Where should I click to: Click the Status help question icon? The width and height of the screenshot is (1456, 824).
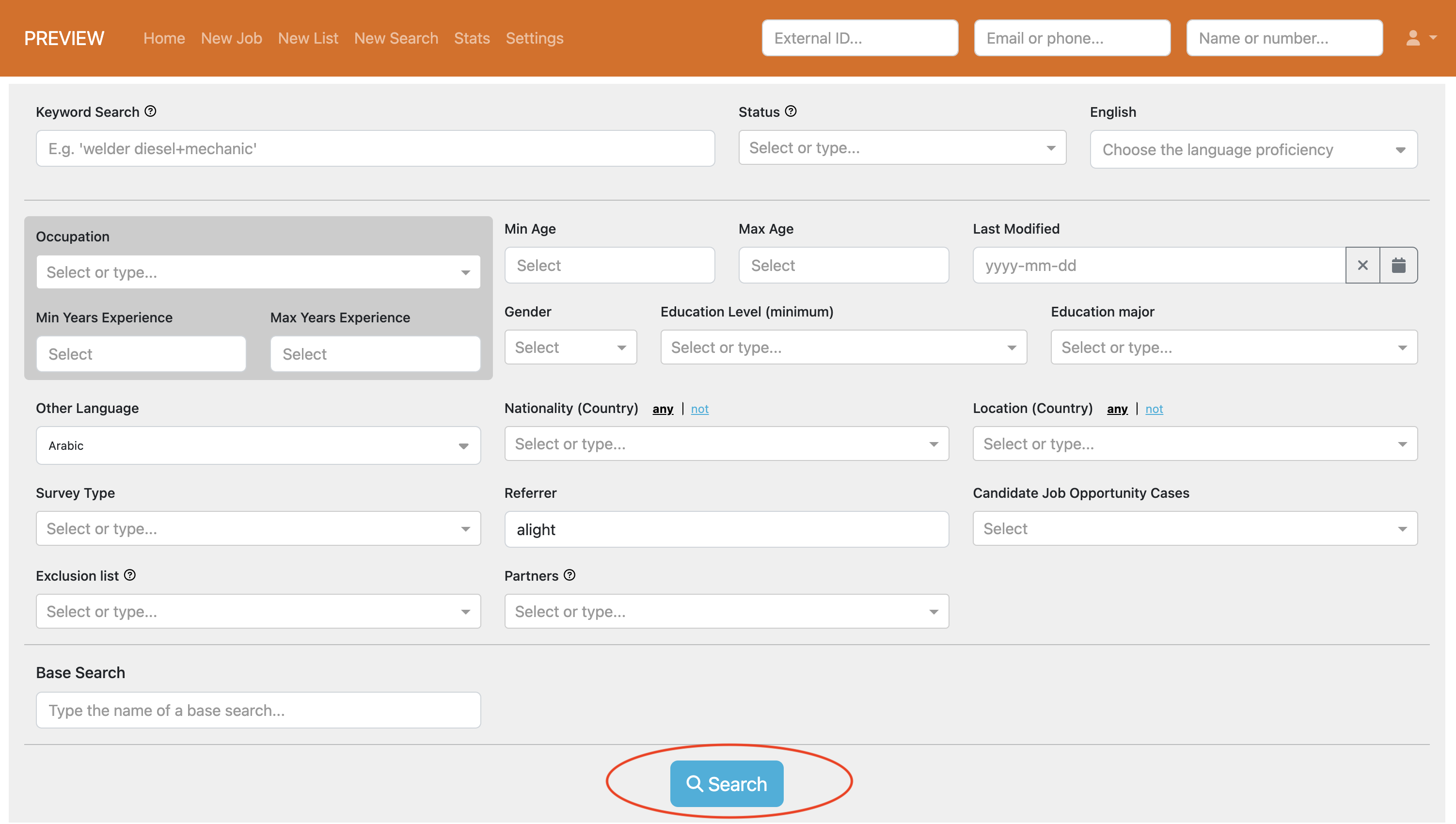point(791,111)
